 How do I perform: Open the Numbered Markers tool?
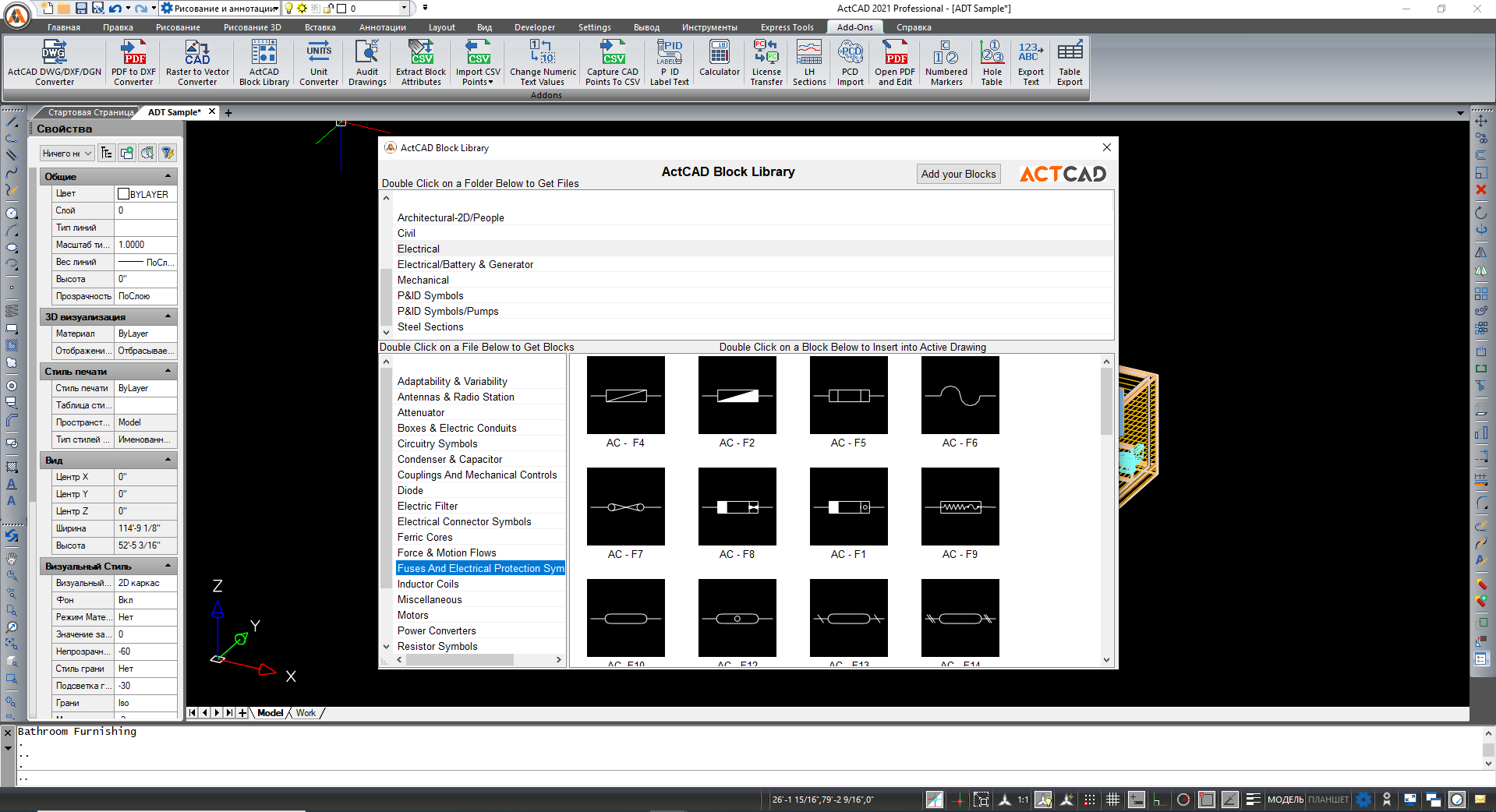click(x=945, y=62)
